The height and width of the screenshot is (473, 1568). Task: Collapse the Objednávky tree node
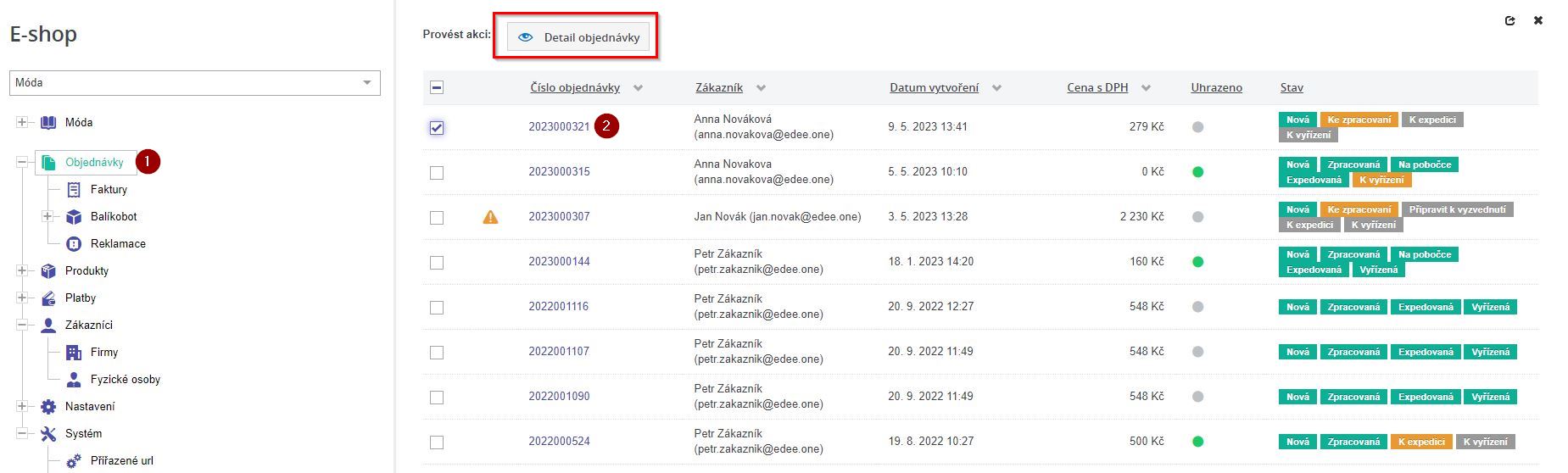coord(22,163)
